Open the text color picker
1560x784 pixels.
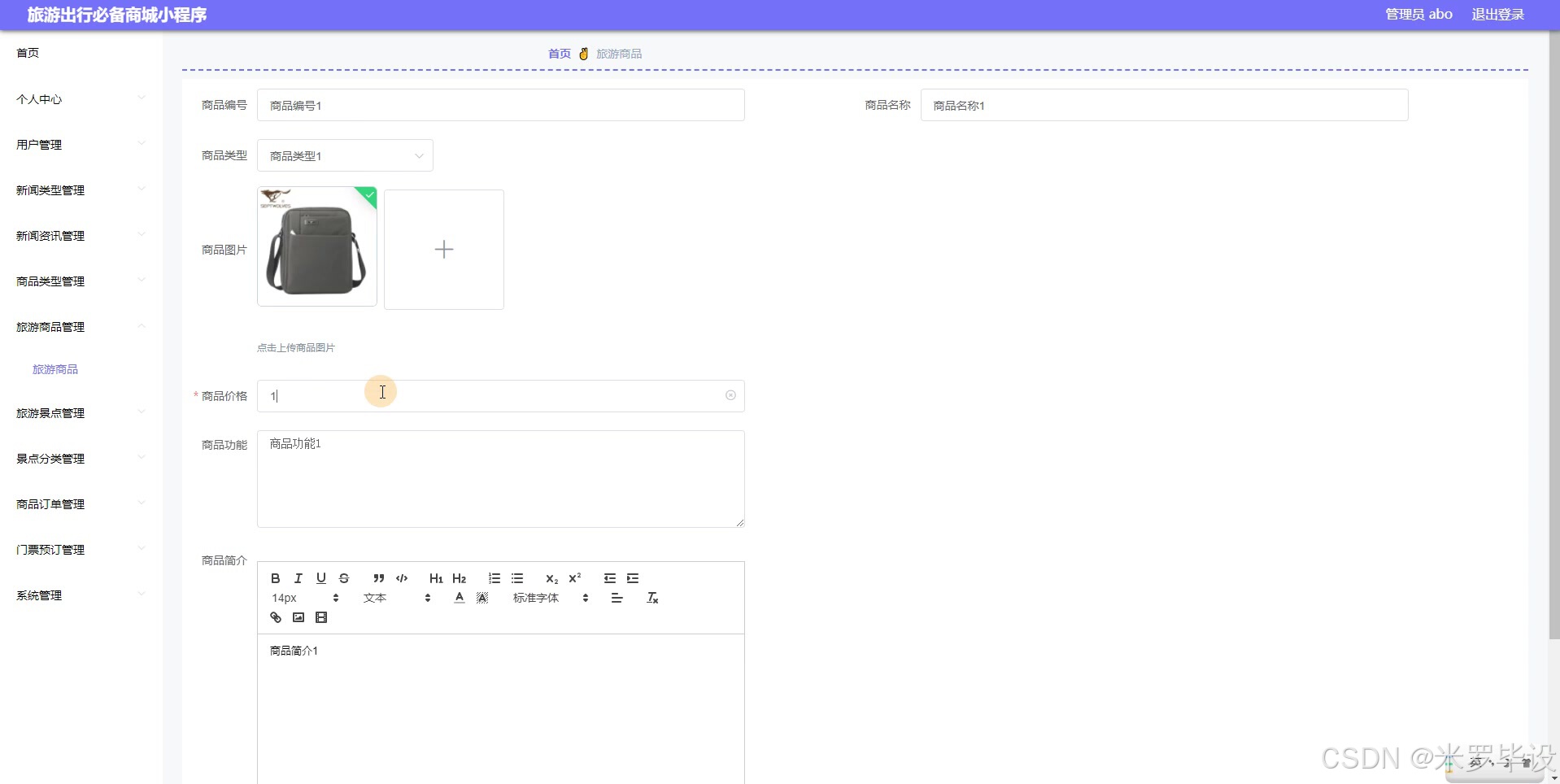click(459, 598)
